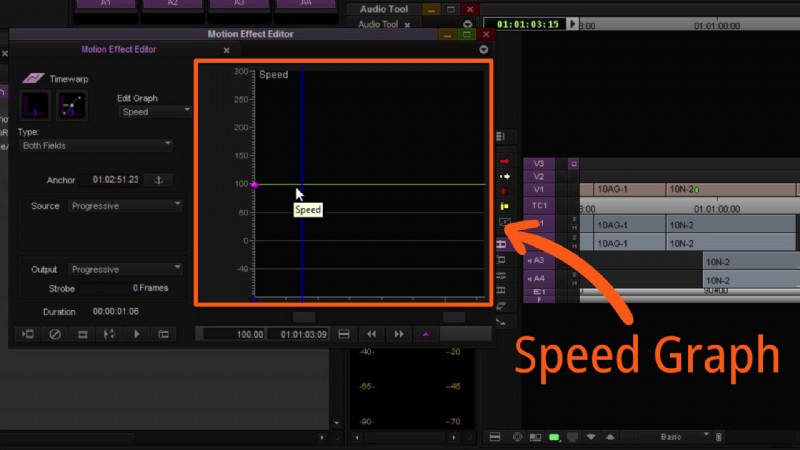This screenshot has height=450, width=800.
Task: Step forward with the fast-forward button
Action: pyautogui.click(x=399, y=334)
